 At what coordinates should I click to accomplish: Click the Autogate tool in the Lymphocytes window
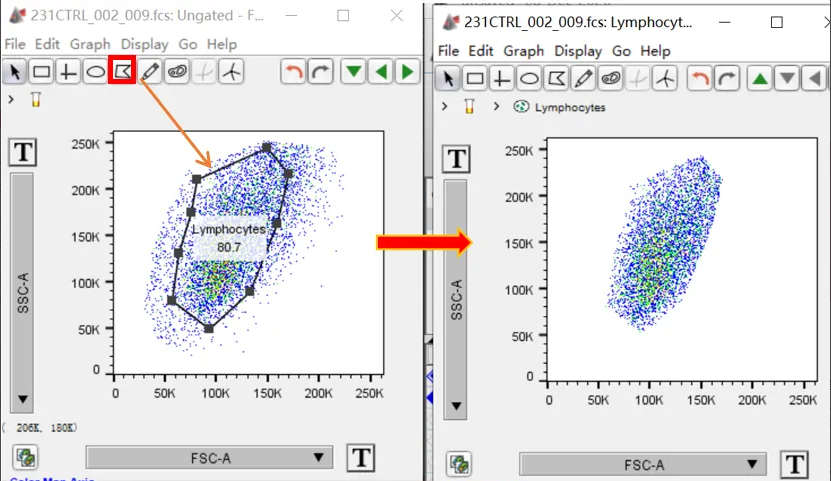[610, 78]
